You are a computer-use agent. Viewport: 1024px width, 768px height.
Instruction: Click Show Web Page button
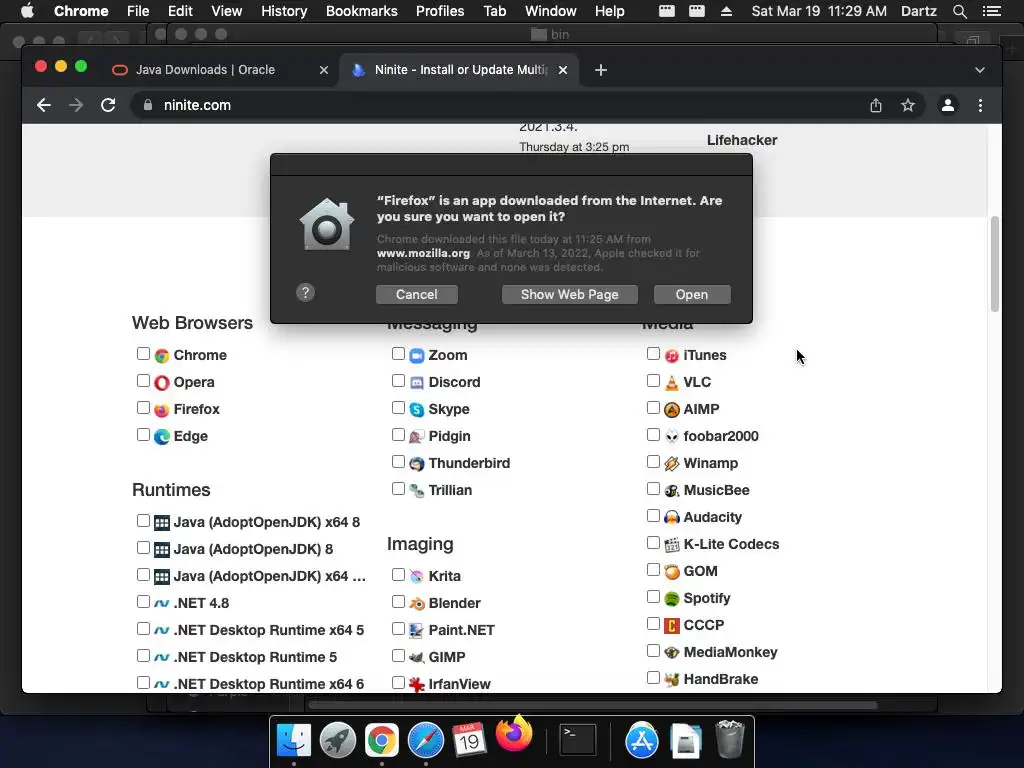569,295
